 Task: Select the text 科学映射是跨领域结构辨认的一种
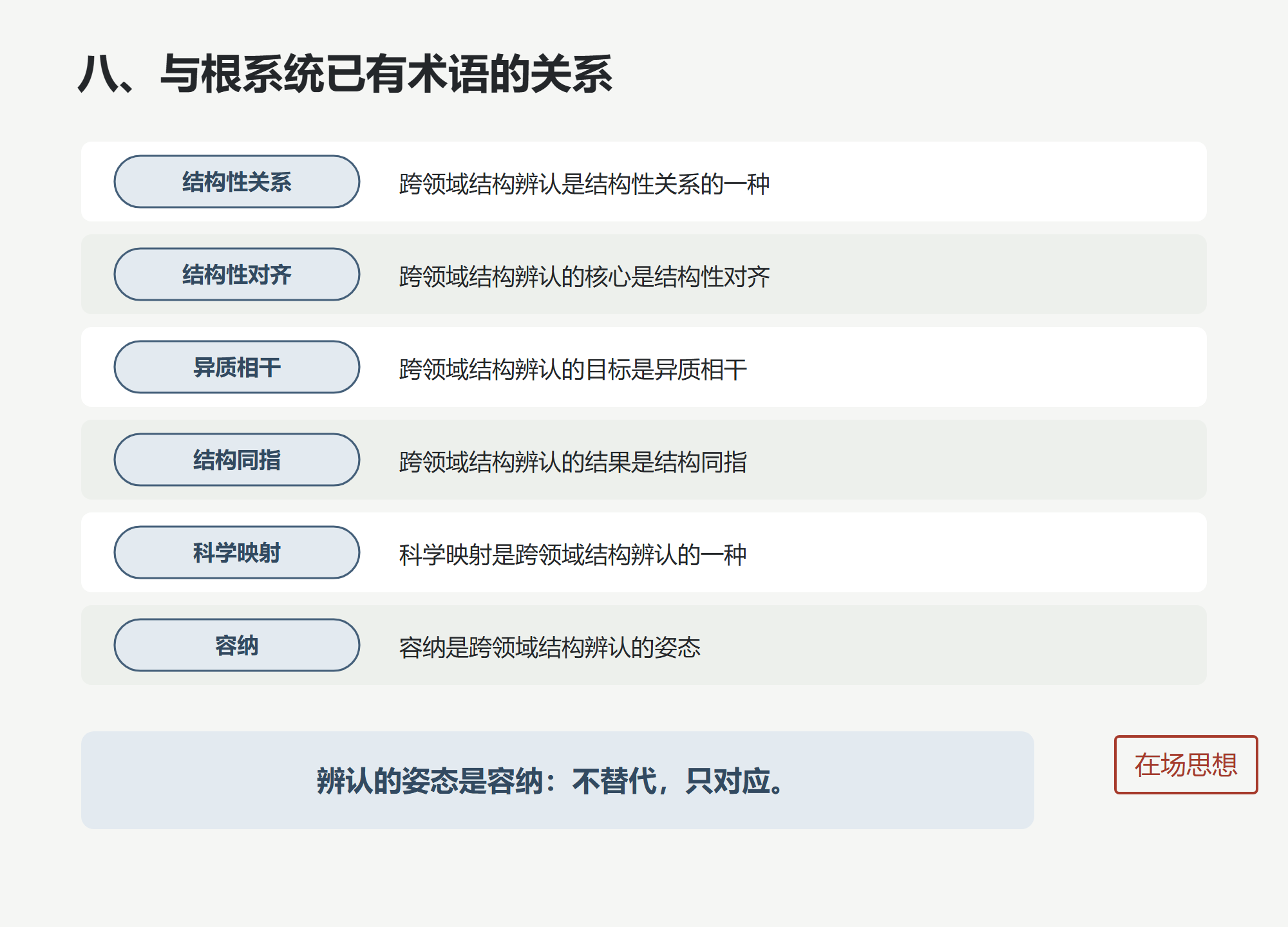[573, 555]
